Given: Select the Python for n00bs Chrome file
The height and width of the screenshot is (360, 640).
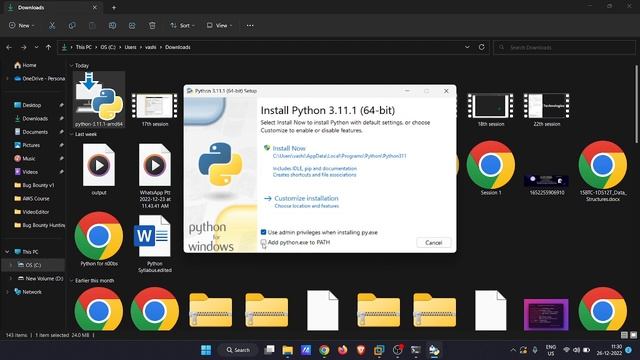Looking at the screenshot, I should click(99, 239).
